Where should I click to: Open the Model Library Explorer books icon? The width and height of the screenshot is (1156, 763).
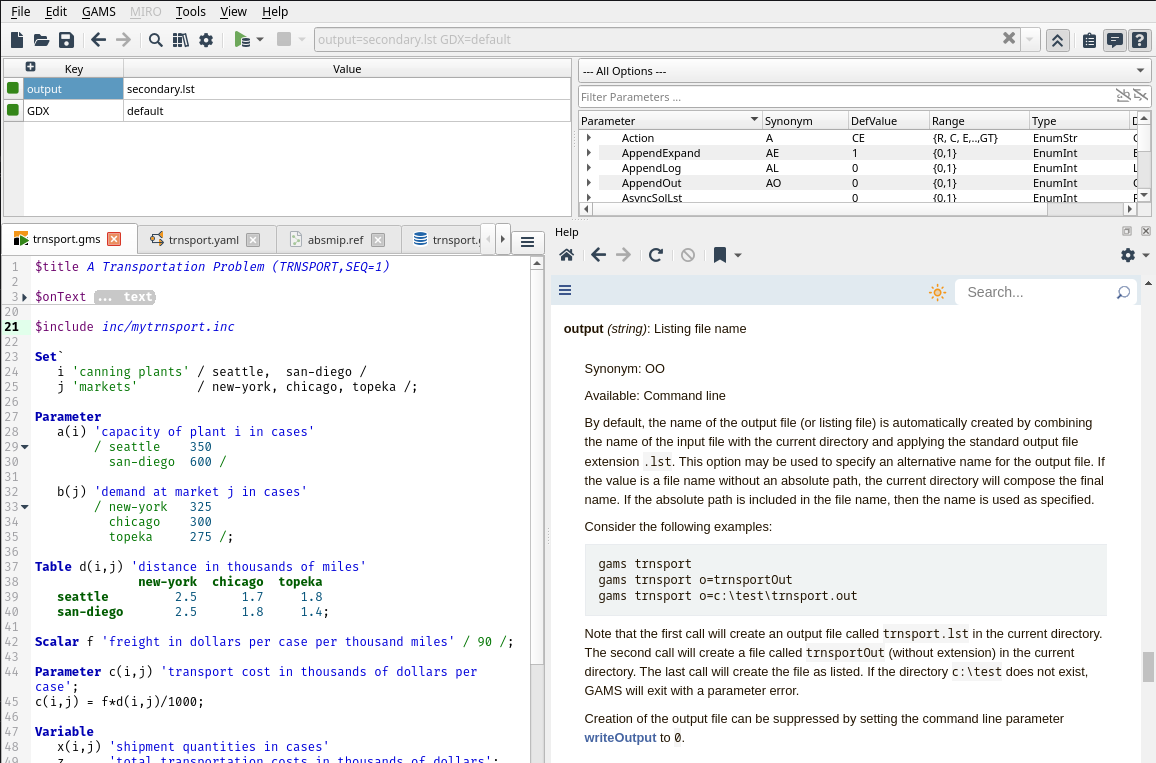point(181,40)
